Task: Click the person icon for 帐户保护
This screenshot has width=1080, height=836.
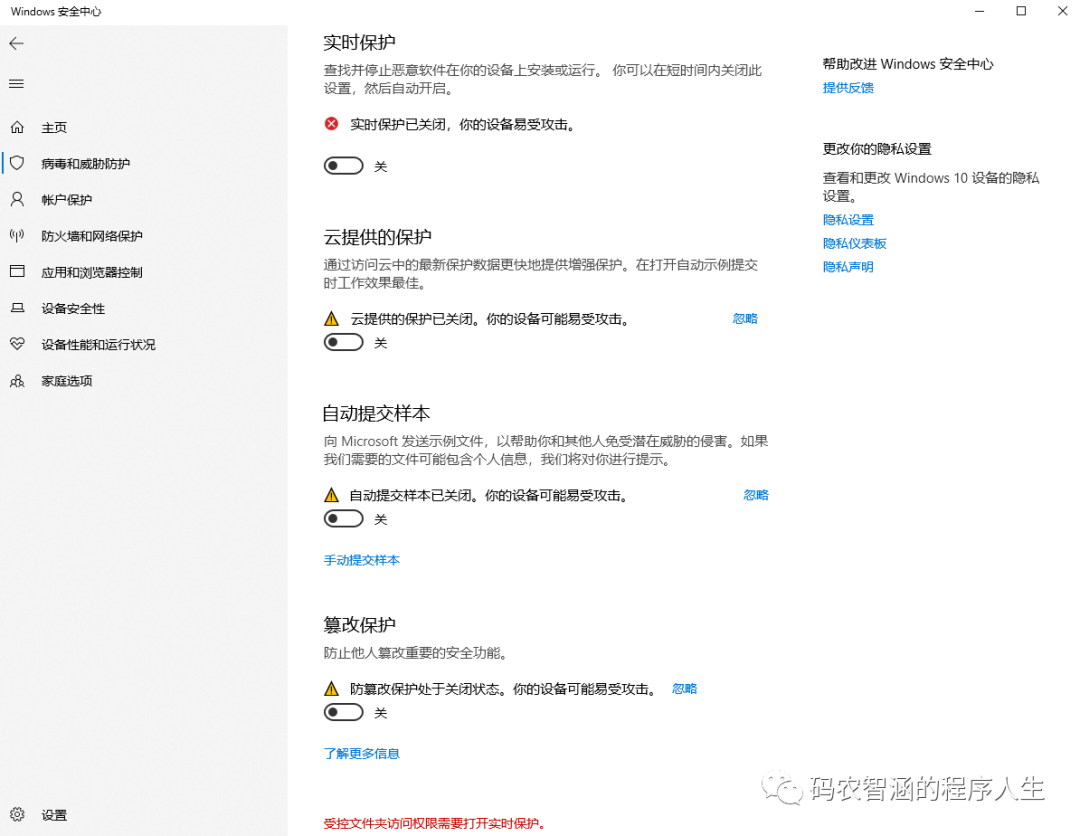Action: point(17,200)
